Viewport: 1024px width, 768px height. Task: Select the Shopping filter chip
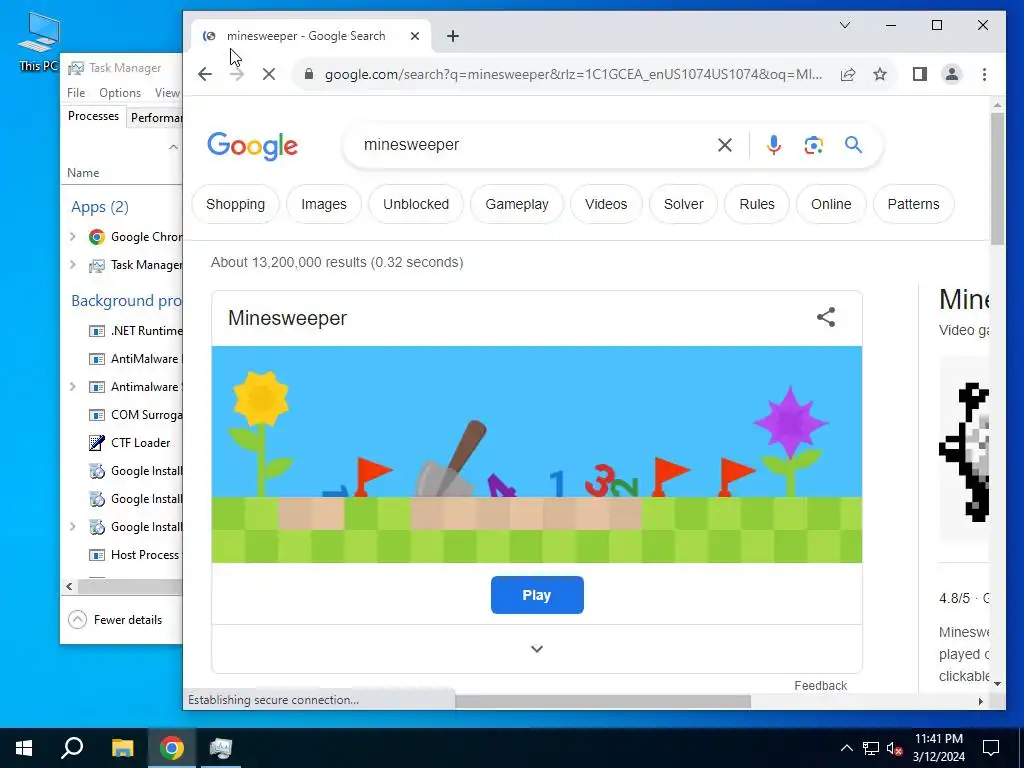click(236, 204)
